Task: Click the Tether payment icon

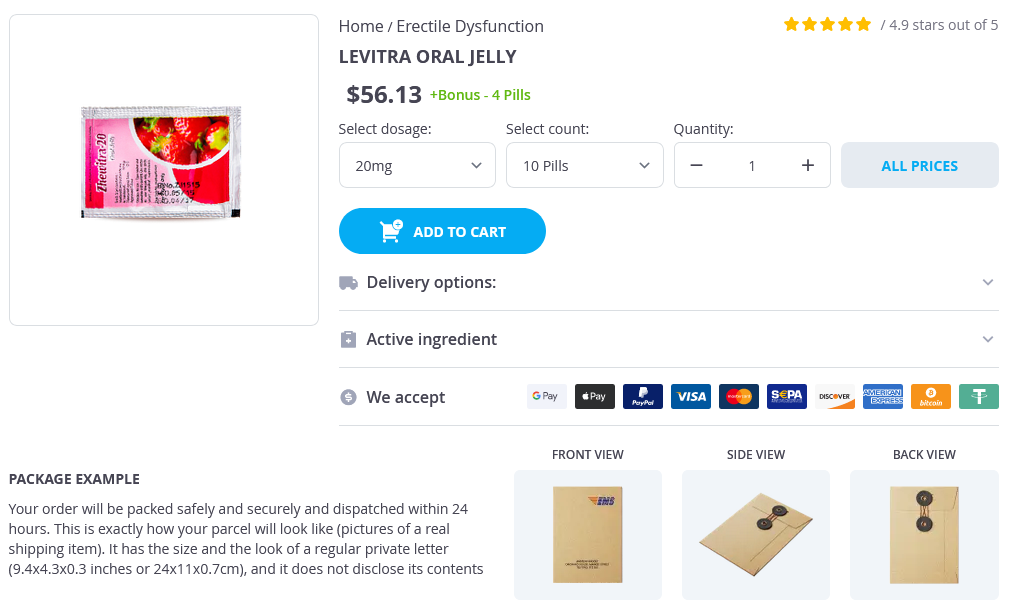Action: 979,397
